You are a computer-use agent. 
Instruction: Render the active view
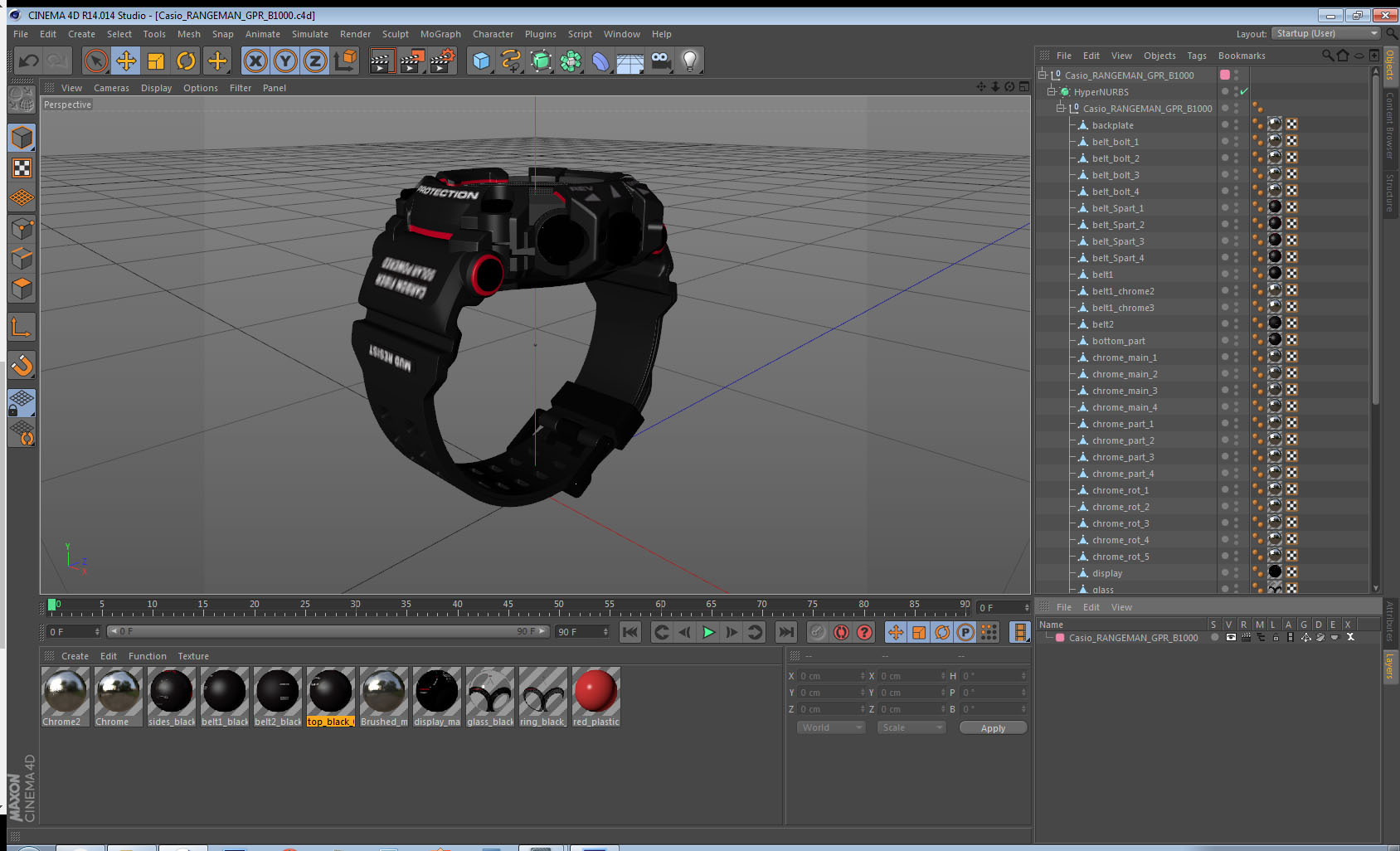[381, 61]
